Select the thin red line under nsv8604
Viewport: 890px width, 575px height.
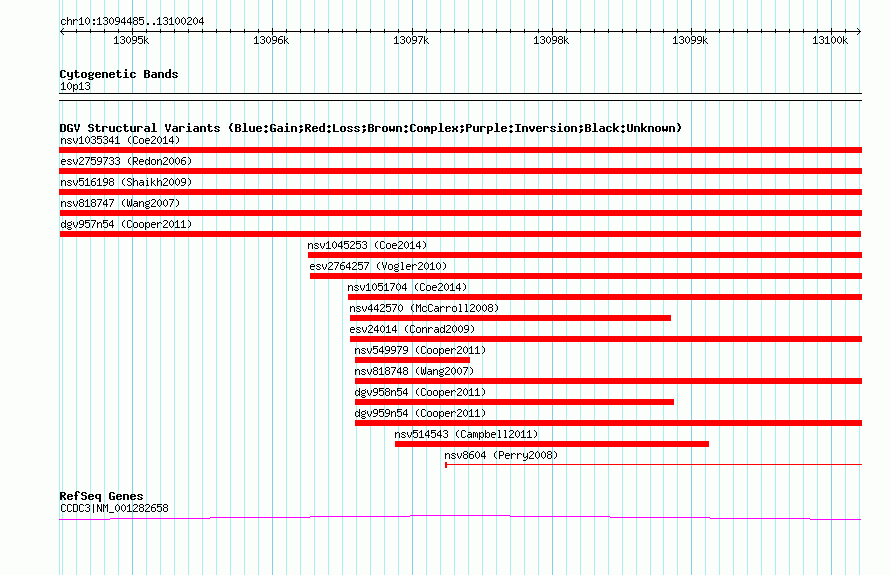coord(653,465)
